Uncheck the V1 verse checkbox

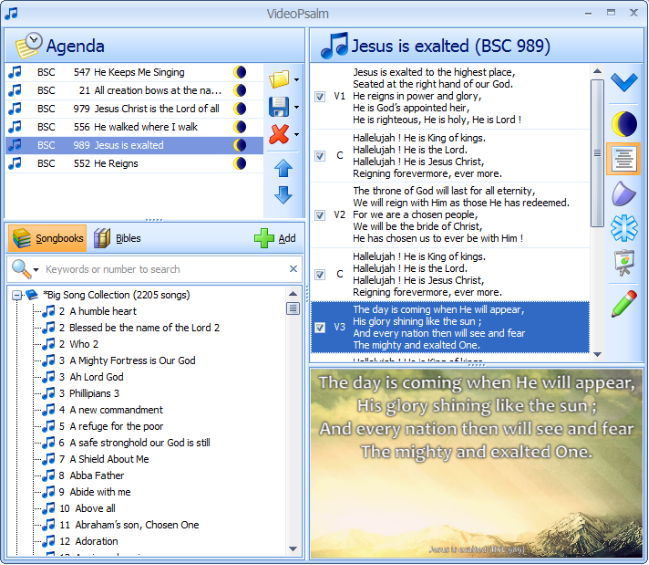coord(320,97)
